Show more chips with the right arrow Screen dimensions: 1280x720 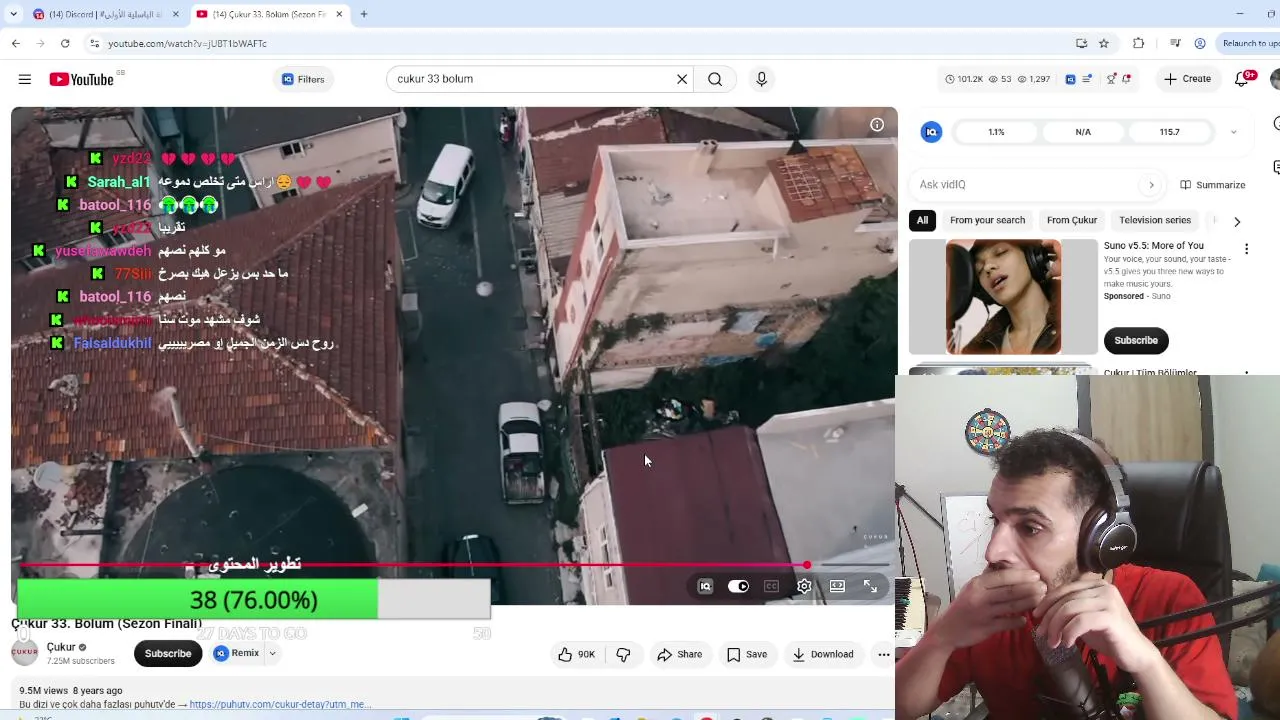(x=1237, y=221)
